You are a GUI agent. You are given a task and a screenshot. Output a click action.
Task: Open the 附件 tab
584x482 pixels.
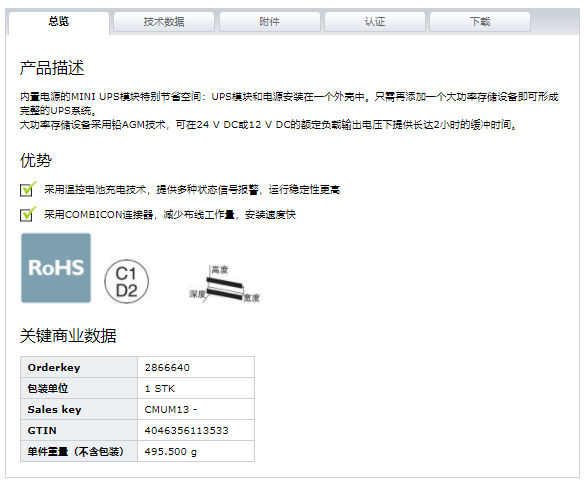(x=270, y=22)
